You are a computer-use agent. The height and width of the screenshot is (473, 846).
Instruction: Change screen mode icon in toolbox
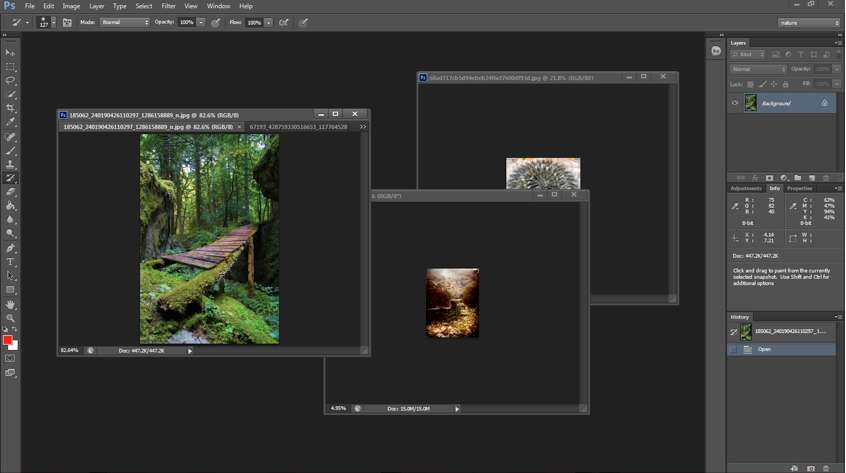pyautogui.click(x=10, y=373)
